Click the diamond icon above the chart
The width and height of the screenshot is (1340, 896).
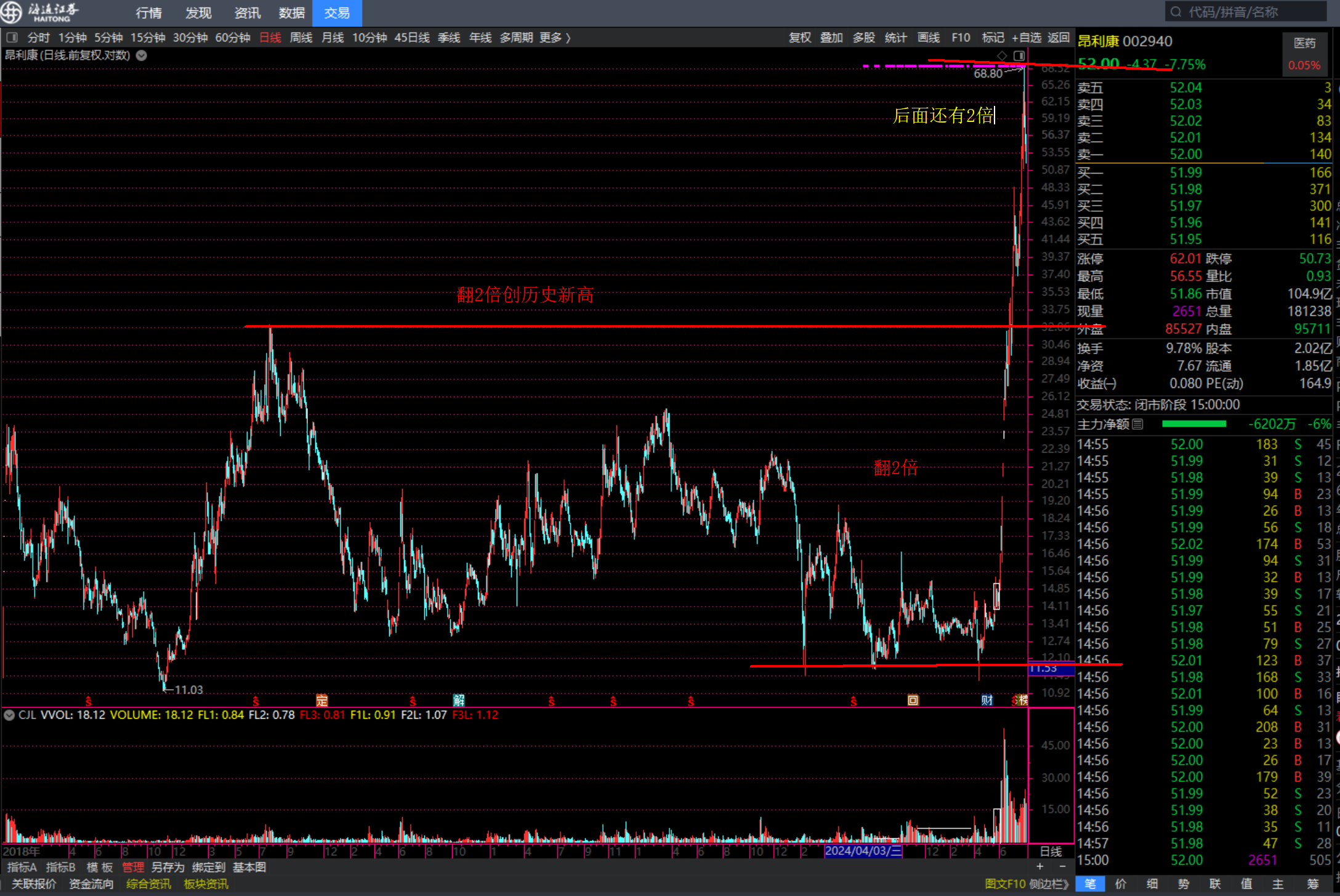pyautogui.click(x=1002, y=56)
